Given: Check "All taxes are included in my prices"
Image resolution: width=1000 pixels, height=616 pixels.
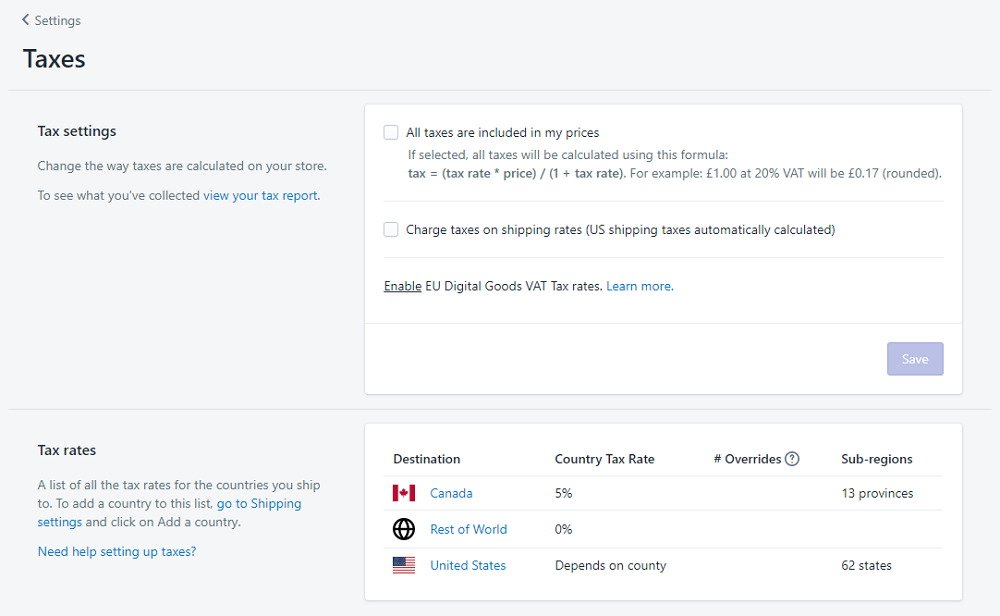Looking at the screenshot, I should coord(390,132).
